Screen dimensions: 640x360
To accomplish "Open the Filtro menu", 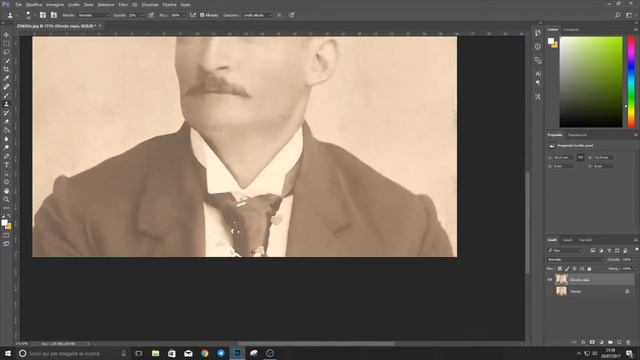I will click(x=123, y=4).
